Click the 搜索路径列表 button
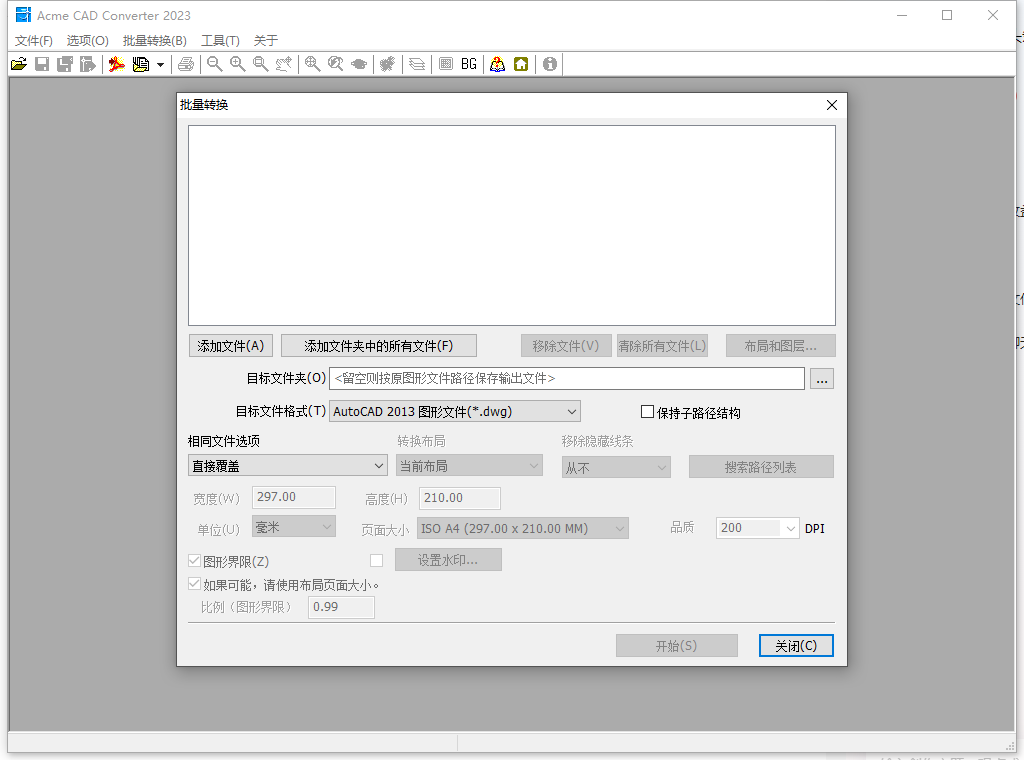Viewport: 1024px width, 760px height. tap(761, 467)
